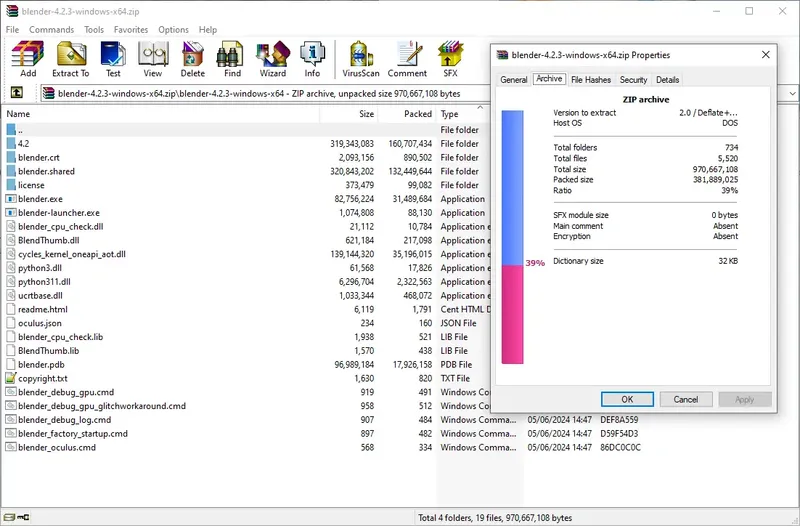
Task: Sort by the Name column header
Action: pos(161,114)
